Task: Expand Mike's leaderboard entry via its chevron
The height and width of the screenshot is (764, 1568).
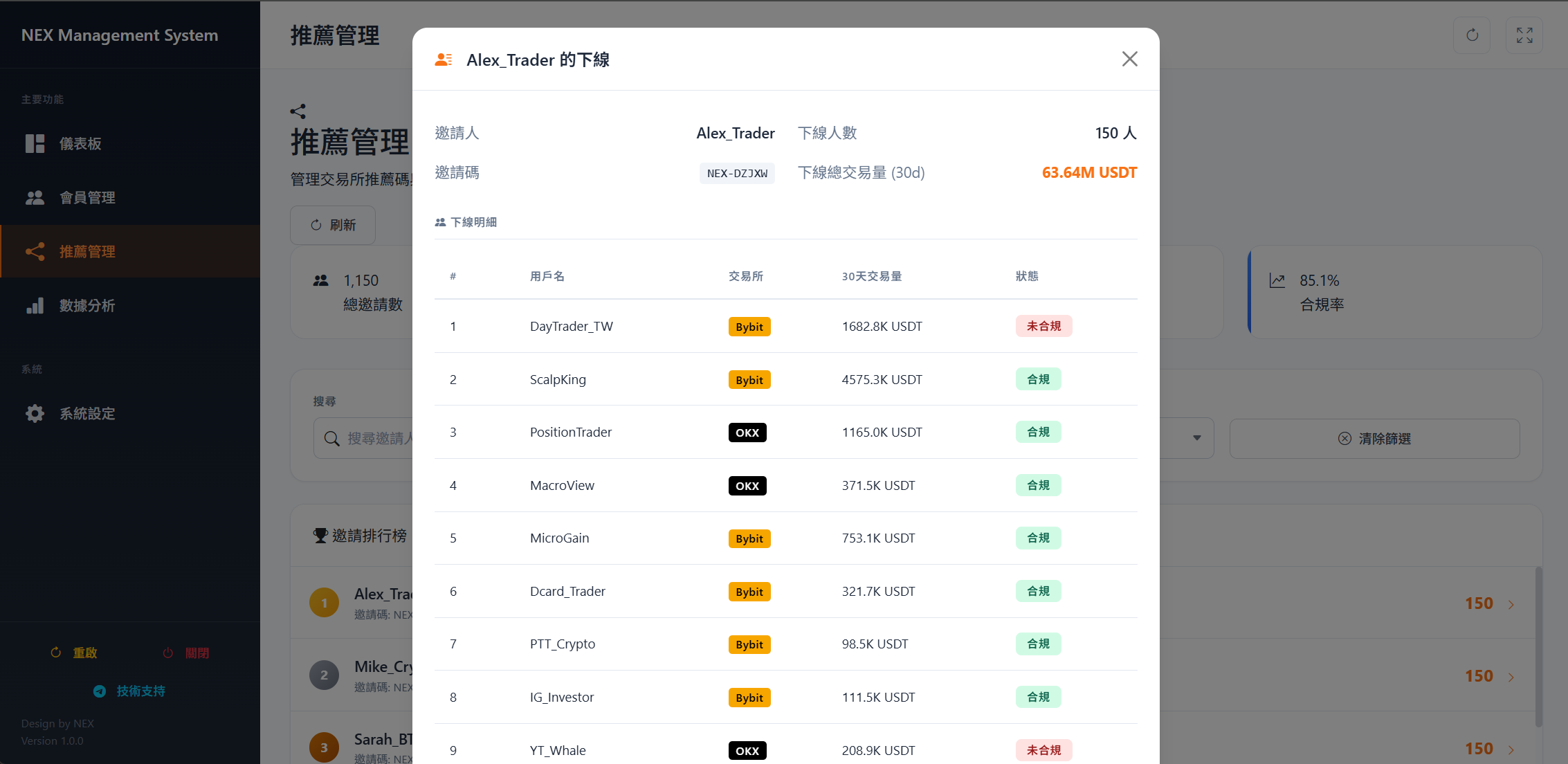Action: pyautogui.click(x=1509, y=676)
